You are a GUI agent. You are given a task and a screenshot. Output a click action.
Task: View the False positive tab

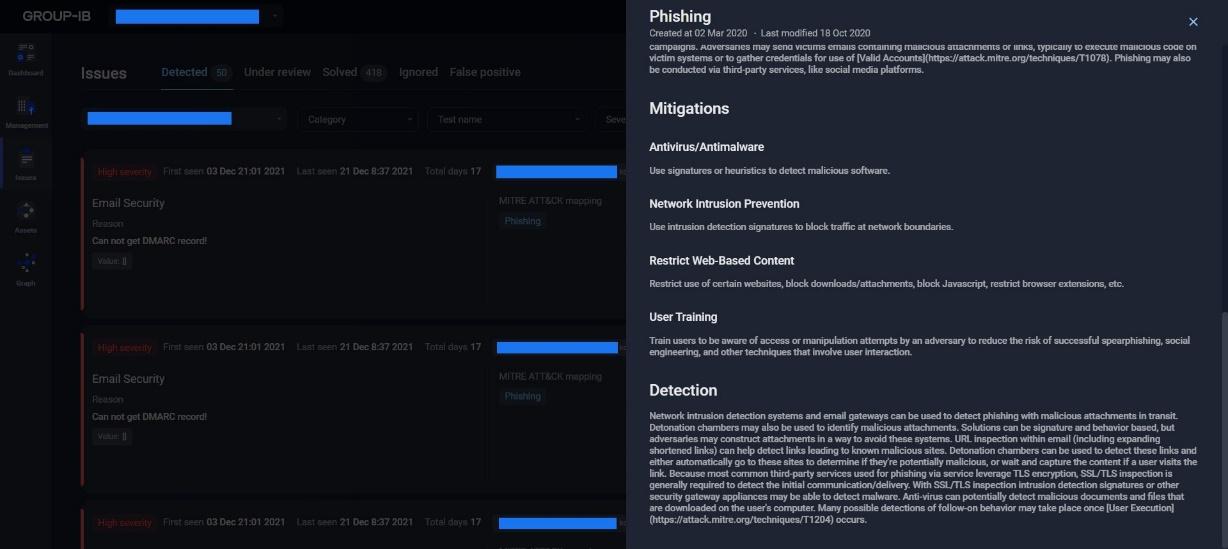tap(485, 72)
